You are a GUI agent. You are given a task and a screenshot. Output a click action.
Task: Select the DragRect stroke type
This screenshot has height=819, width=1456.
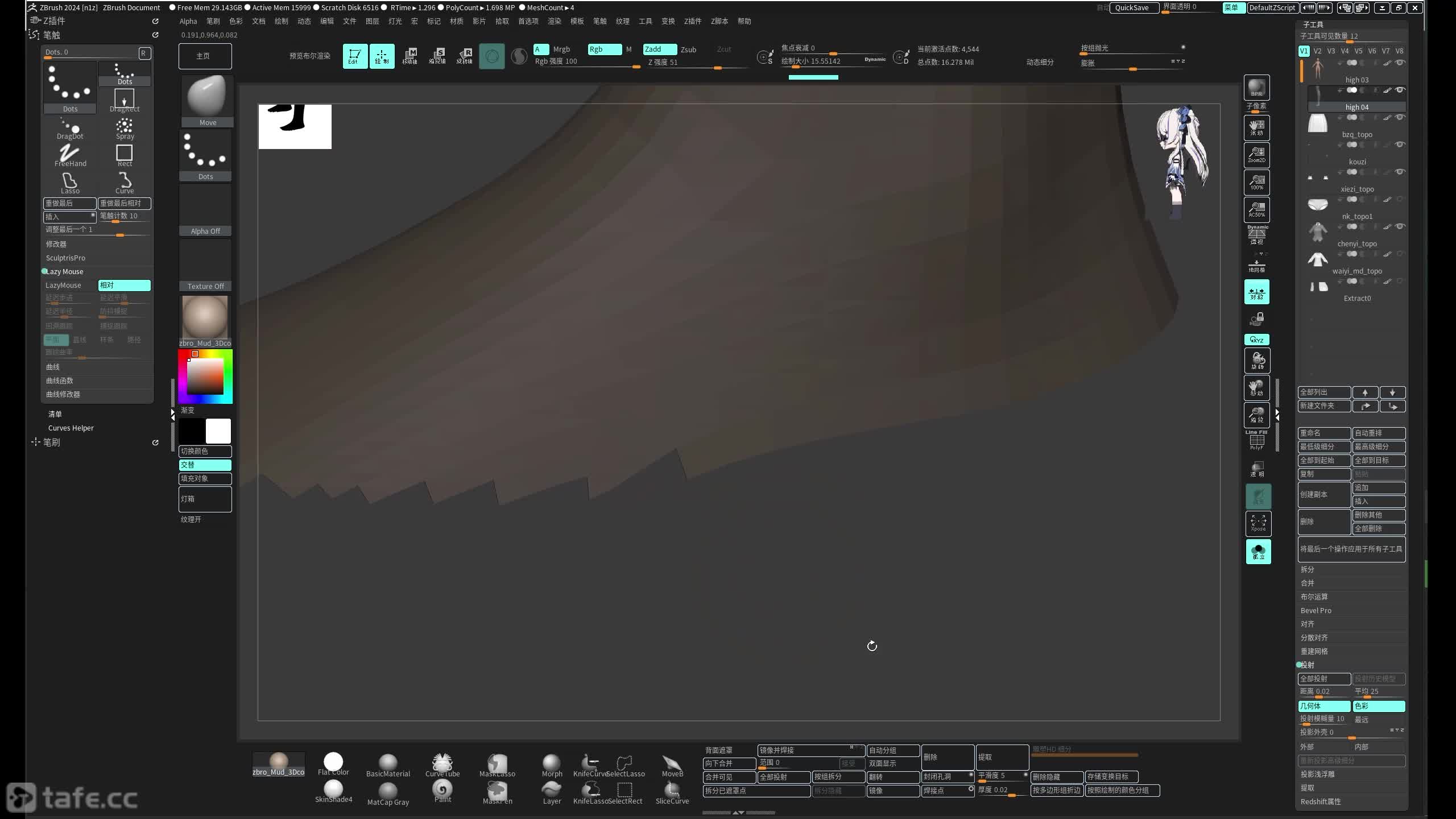pyautogui.click(x=125, y=101)
